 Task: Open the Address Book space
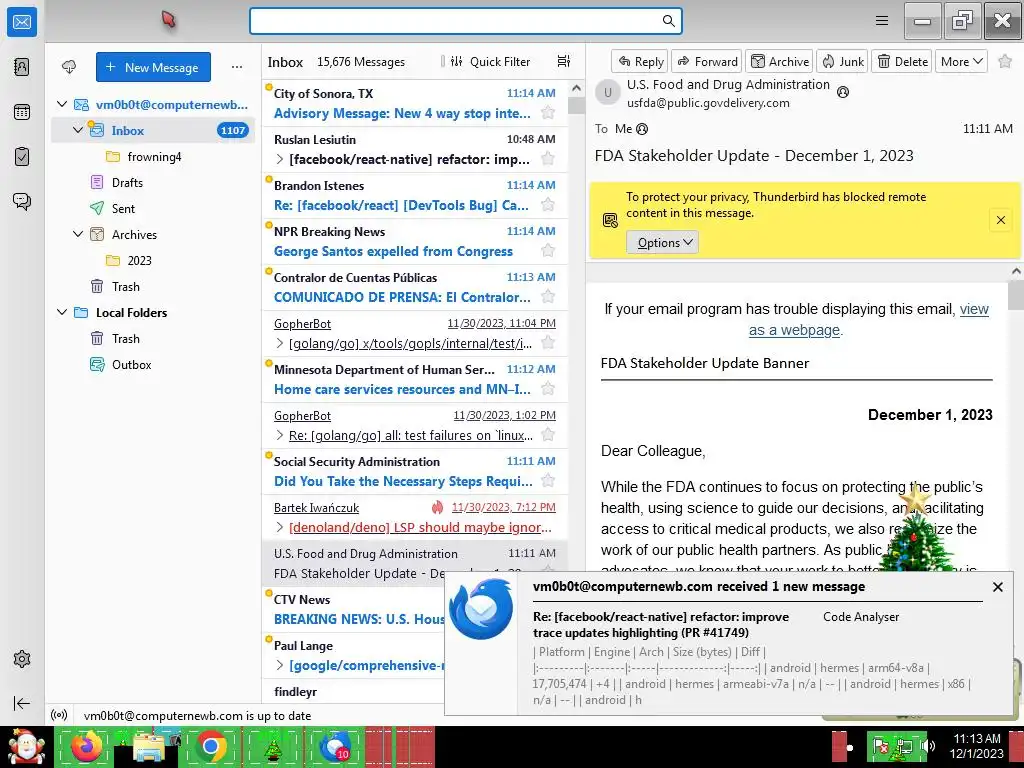click(x=22, y=67)
